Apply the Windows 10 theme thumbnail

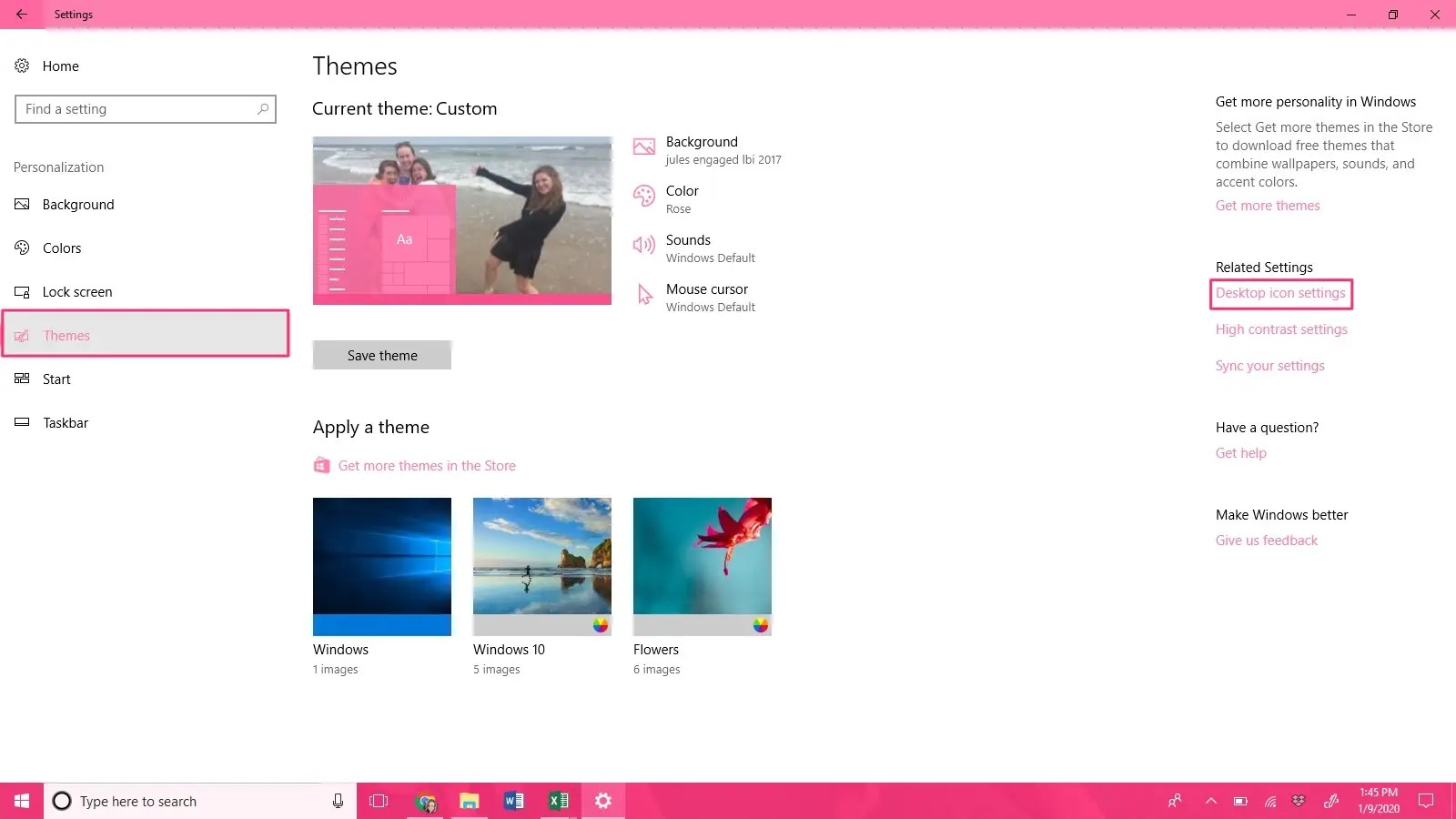(x=542, y=566)
